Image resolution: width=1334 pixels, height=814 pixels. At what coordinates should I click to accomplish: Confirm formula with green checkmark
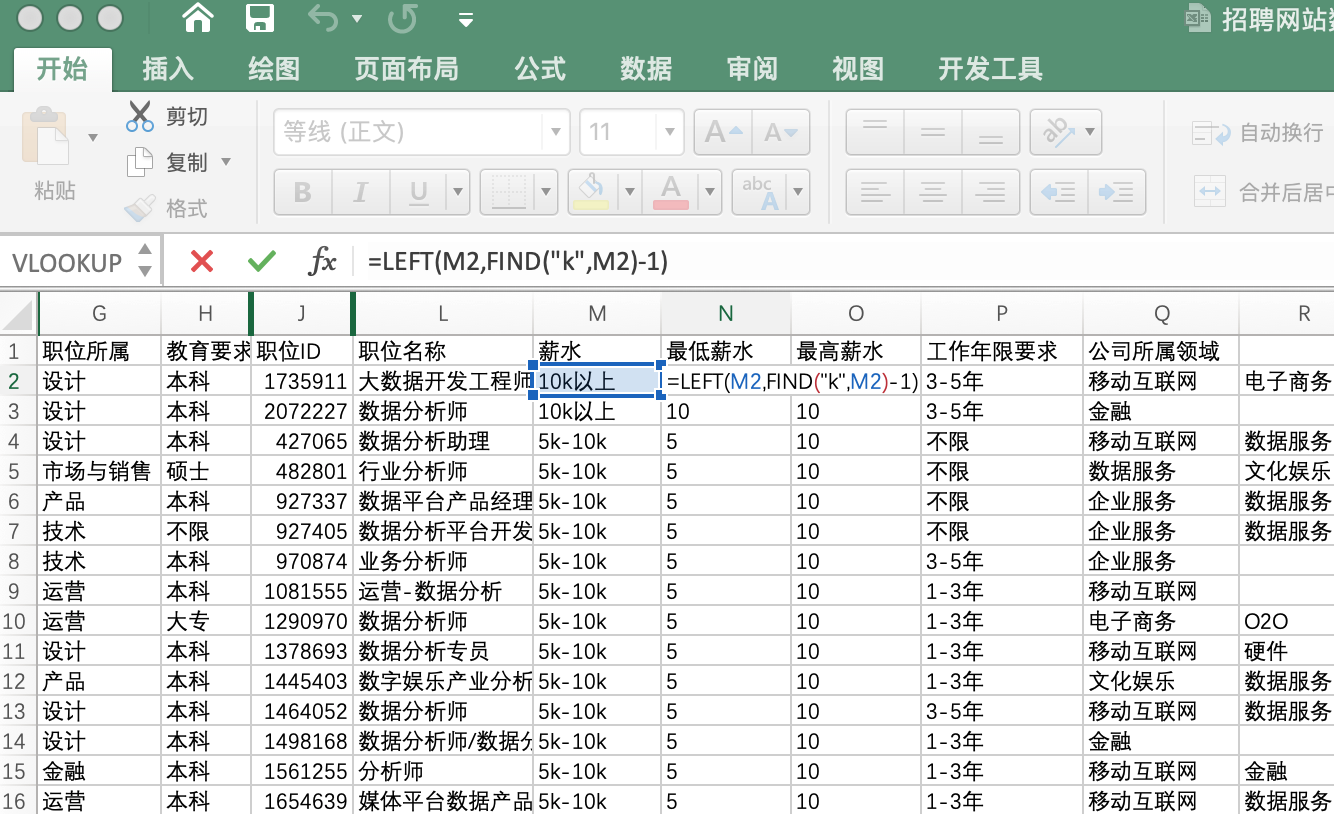tap(262, 262)
